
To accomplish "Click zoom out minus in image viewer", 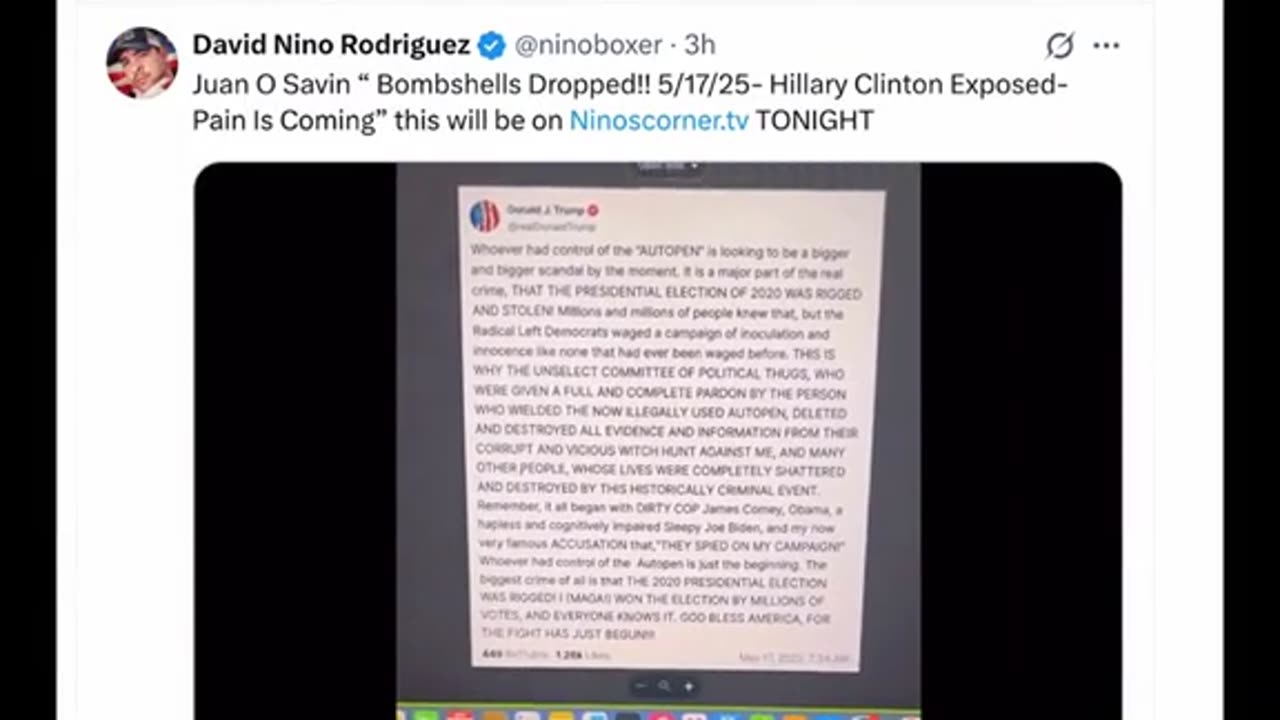I will 641,686.
